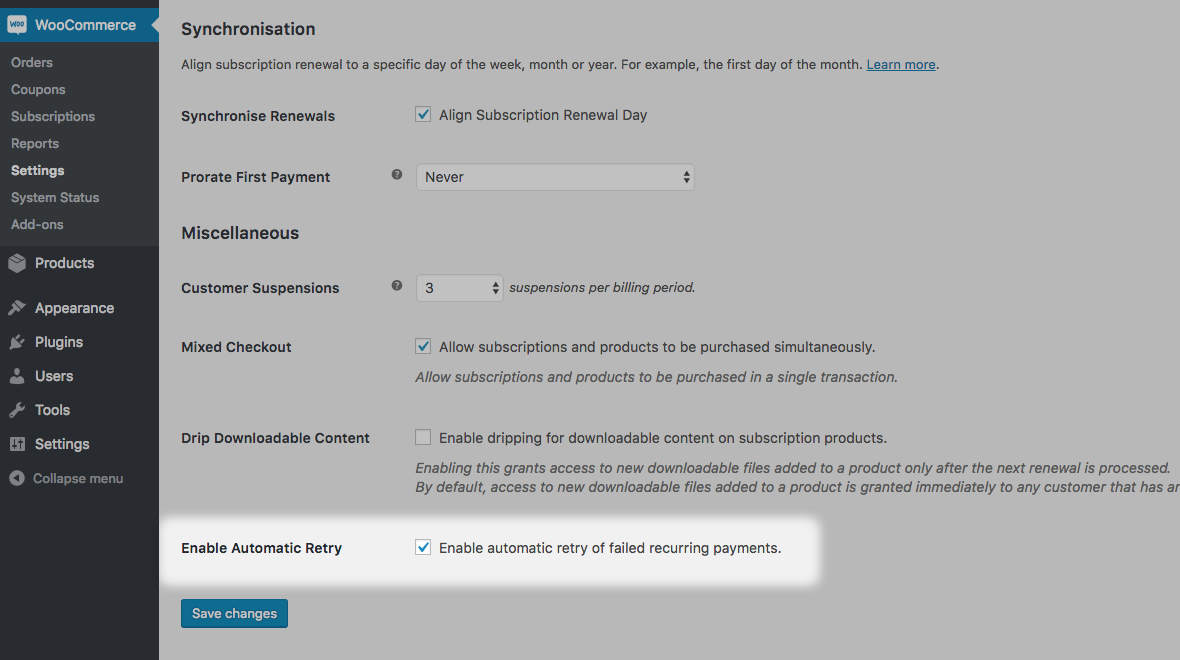
Task: Click the Plugins plug icon
Action: pyautogui.click(x=17, y=342)
